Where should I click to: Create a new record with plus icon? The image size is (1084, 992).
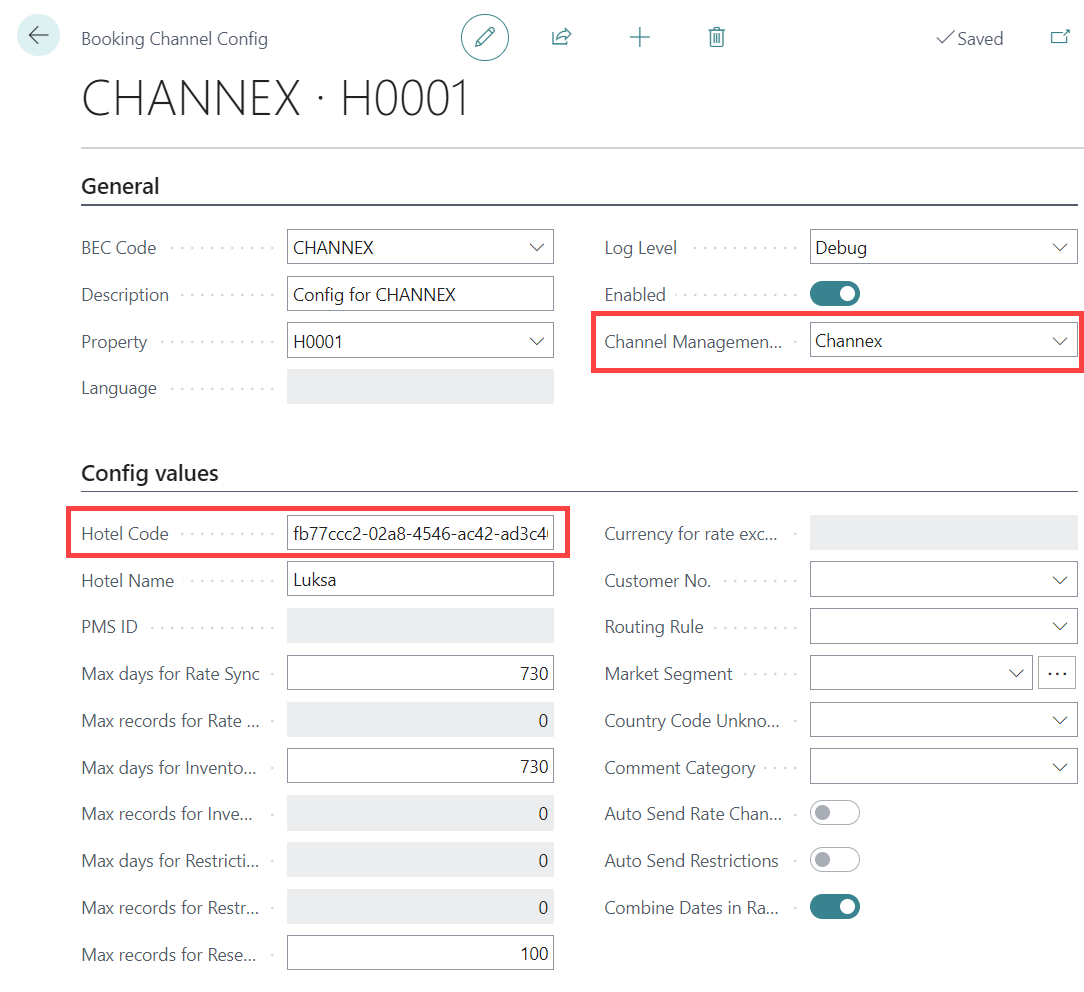pyautogui.click(x=639, y=37)
